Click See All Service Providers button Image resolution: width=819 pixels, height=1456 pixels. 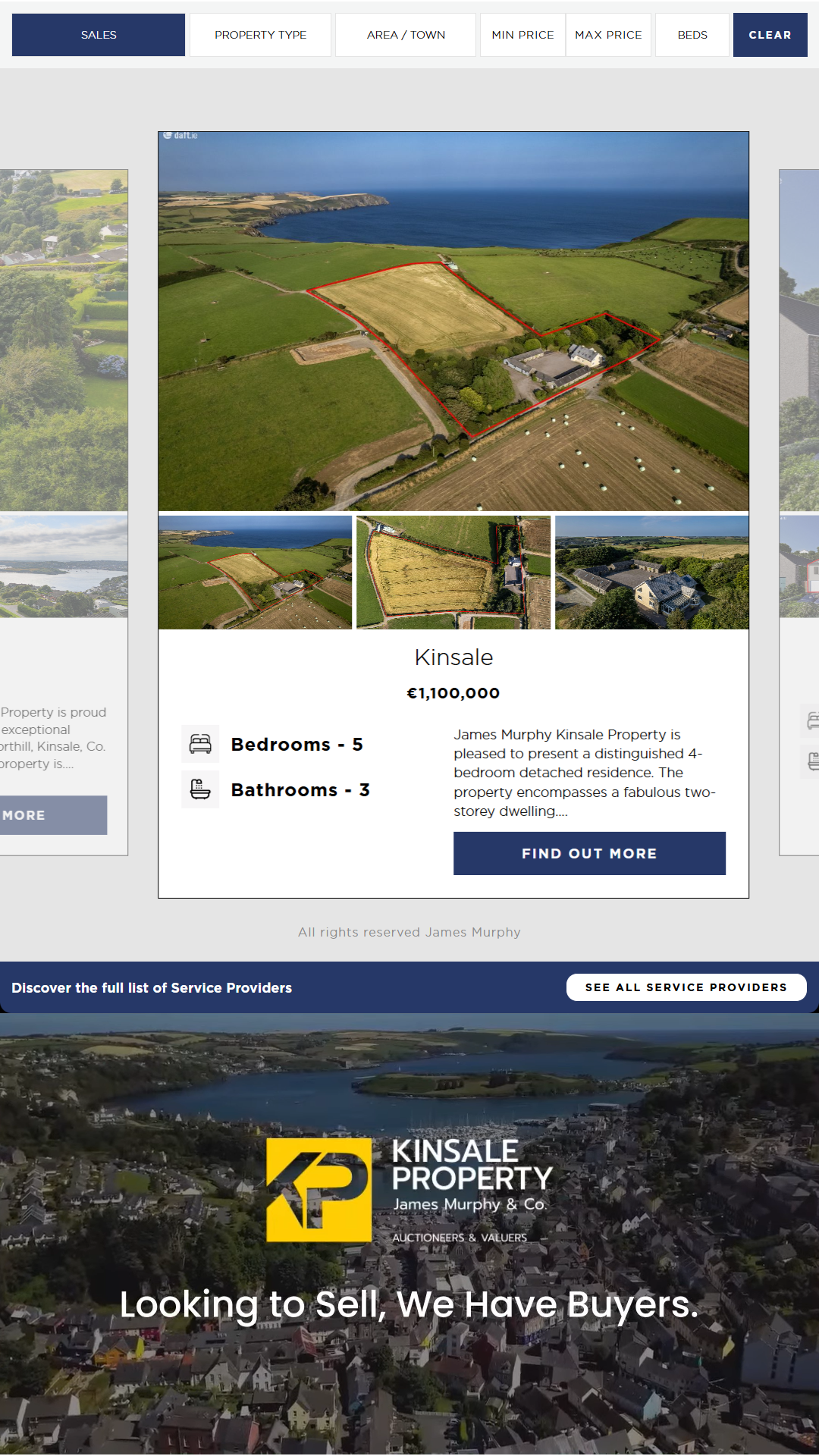(686, 987)
